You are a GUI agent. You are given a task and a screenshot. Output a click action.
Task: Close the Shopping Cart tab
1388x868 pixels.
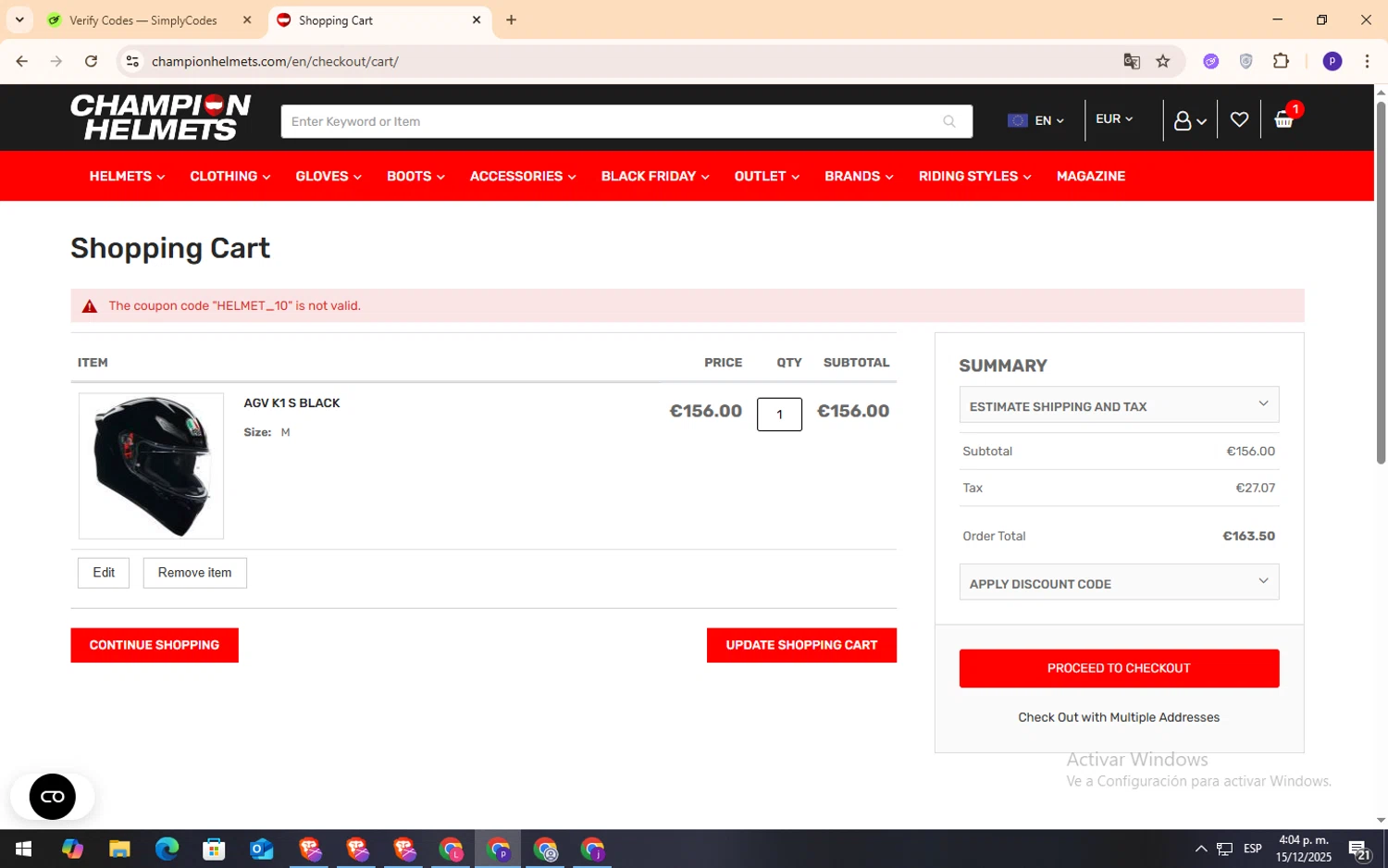(477, 19)
